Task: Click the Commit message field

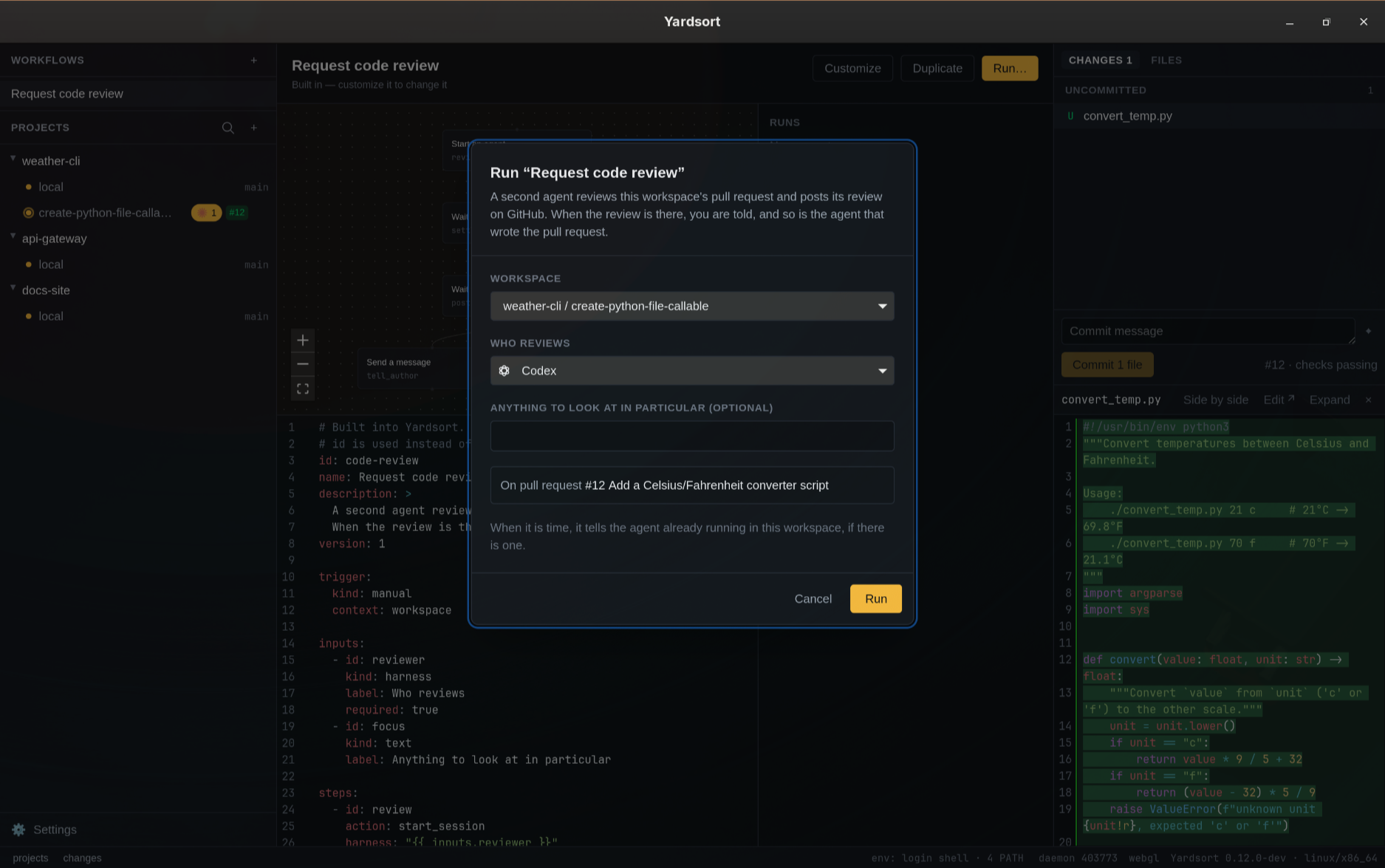Action: 1208,331
